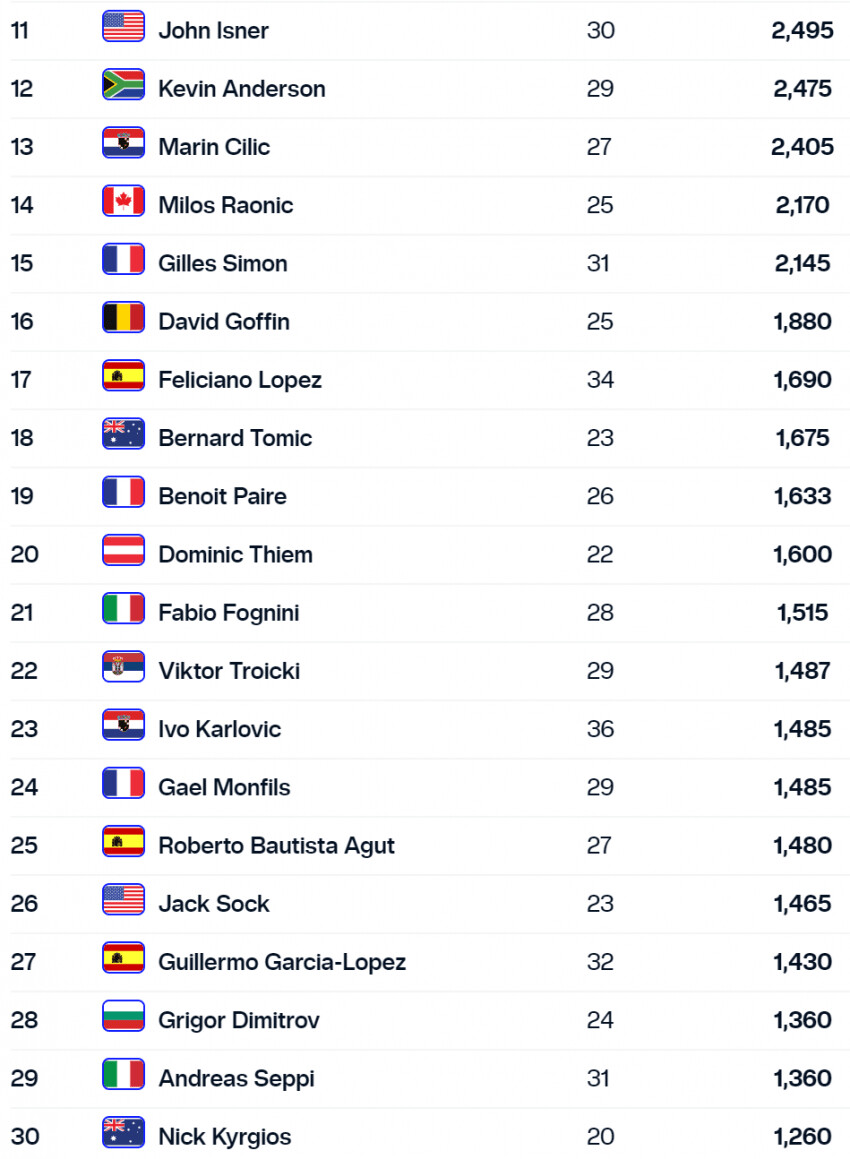Open Benoit Paire's profile
This screenshot has width=850, height=1159.
tap(222, 497)
